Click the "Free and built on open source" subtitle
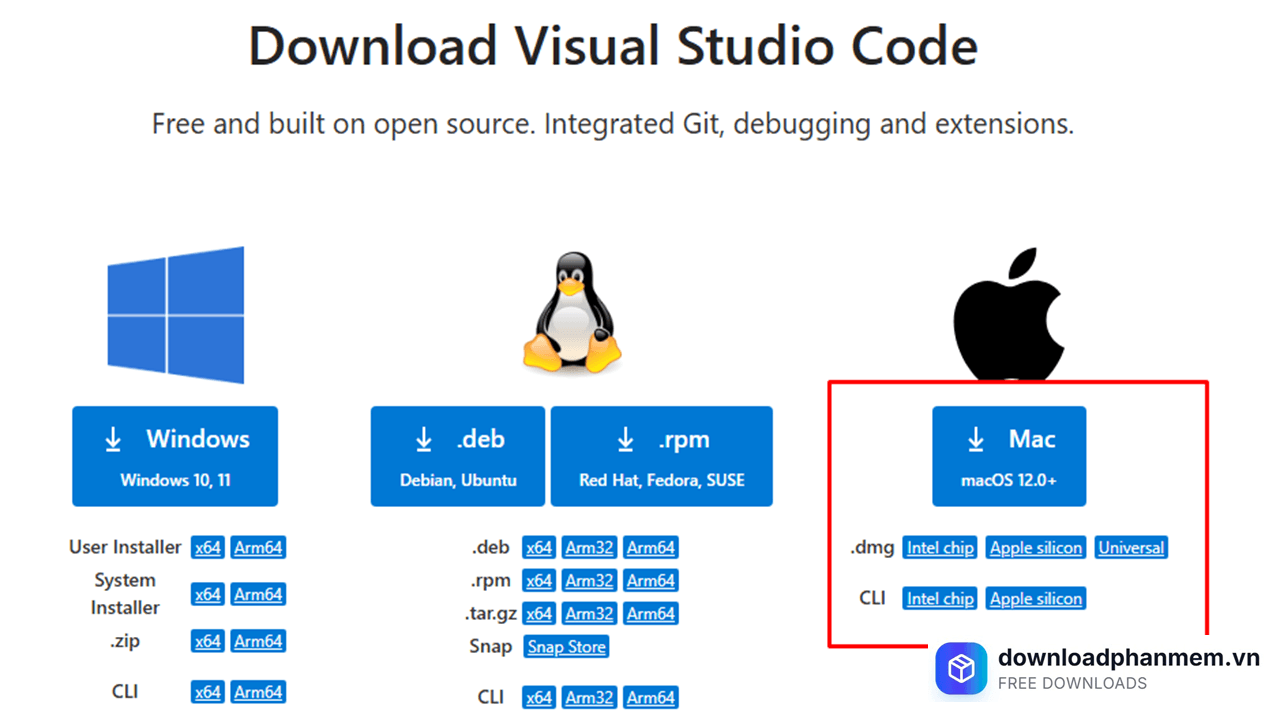Screen dimensions: 1280x720 coord(613,124)
